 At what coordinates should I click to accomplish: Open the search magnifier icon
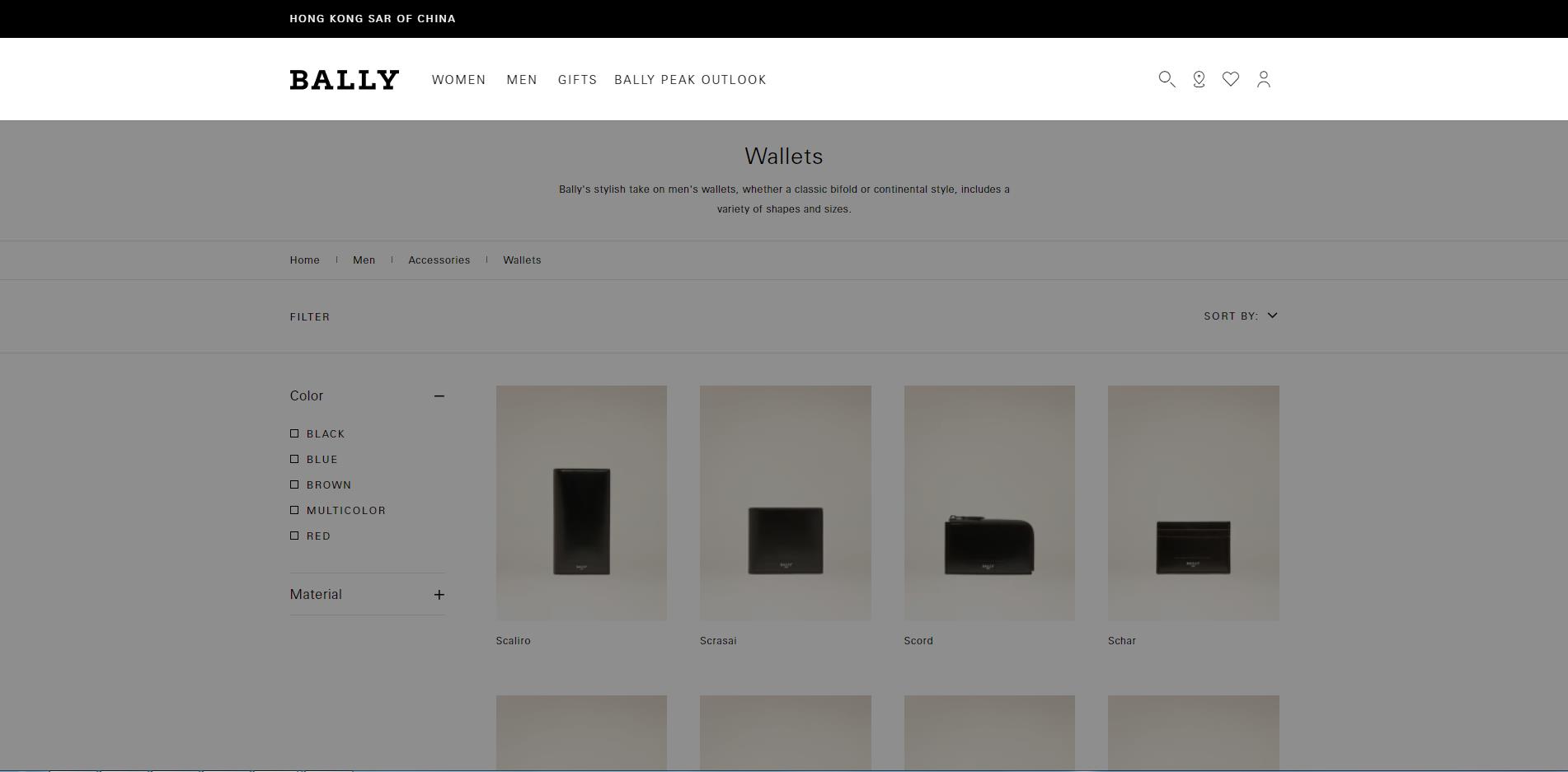pos(1166,79)
